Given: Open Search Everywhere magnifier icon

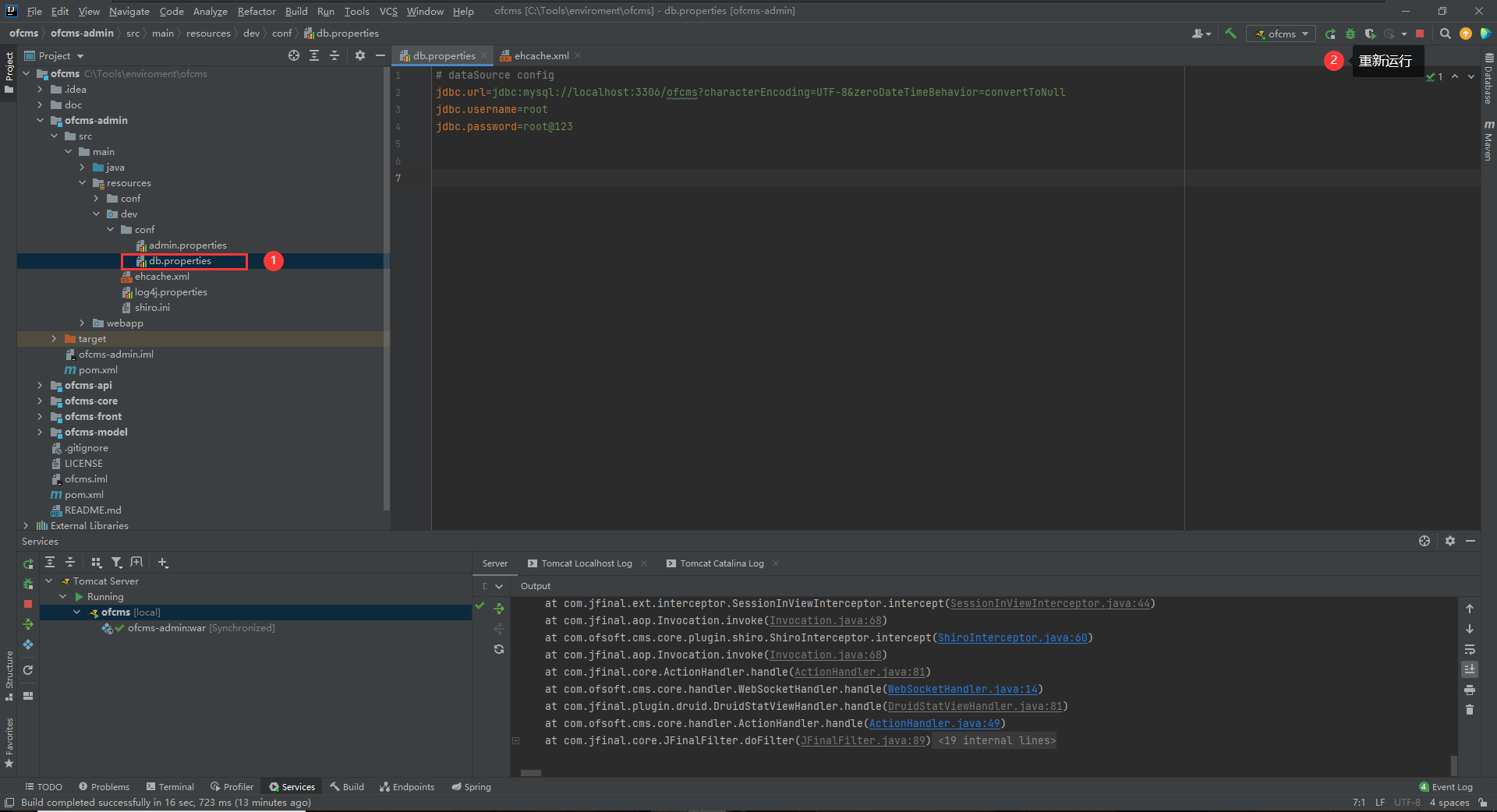Looking at the screenshot, I should click(1445, 34).
